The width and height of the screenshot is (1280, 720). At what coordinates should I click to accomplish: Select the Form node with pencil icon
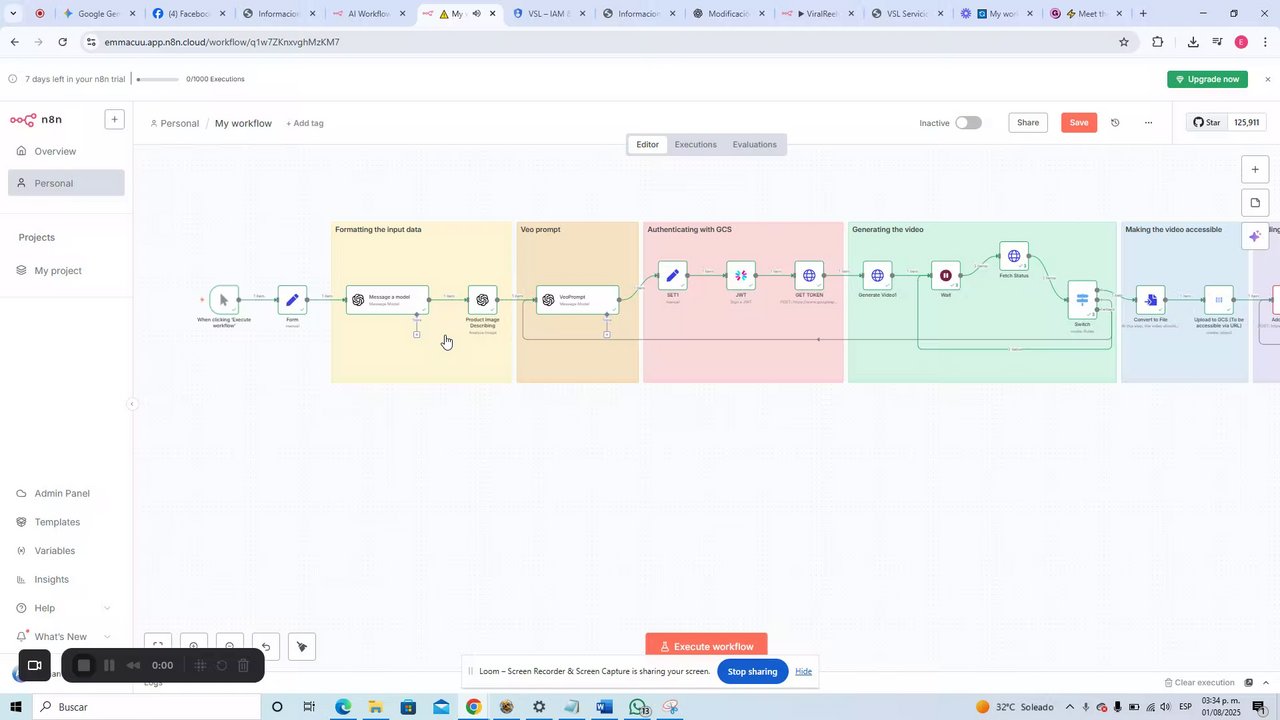292,300
